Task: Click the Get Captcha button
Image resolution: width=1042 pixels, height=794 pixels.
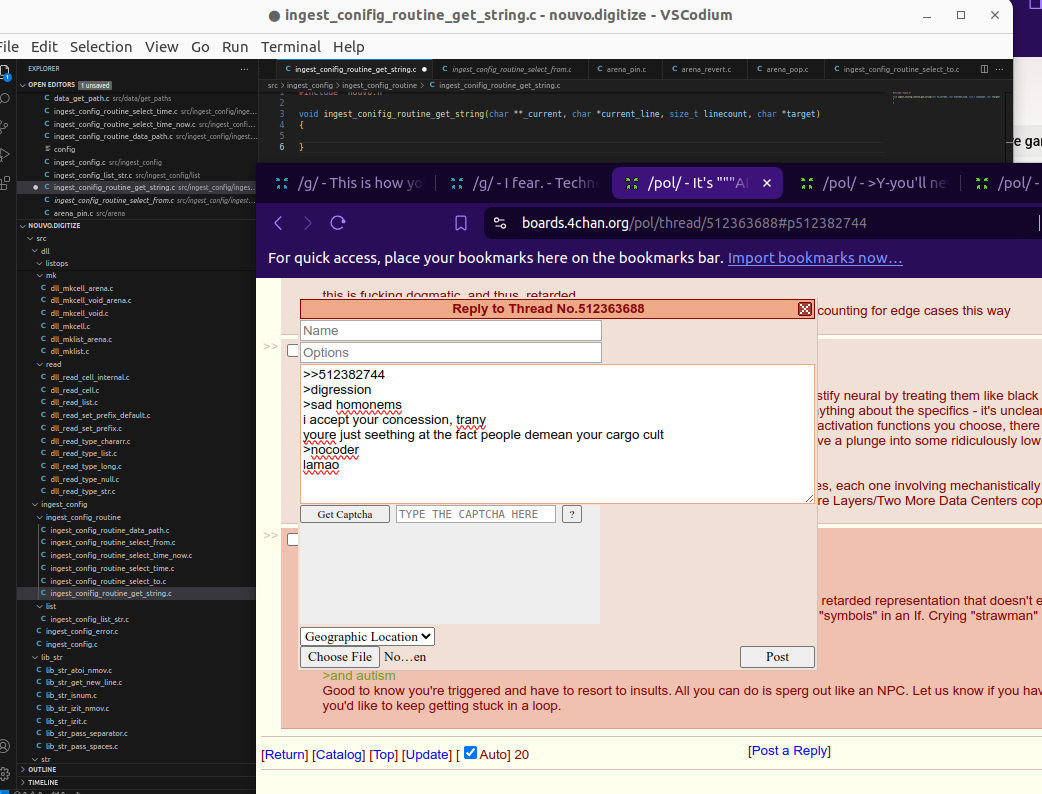Action: coord(345,514)
